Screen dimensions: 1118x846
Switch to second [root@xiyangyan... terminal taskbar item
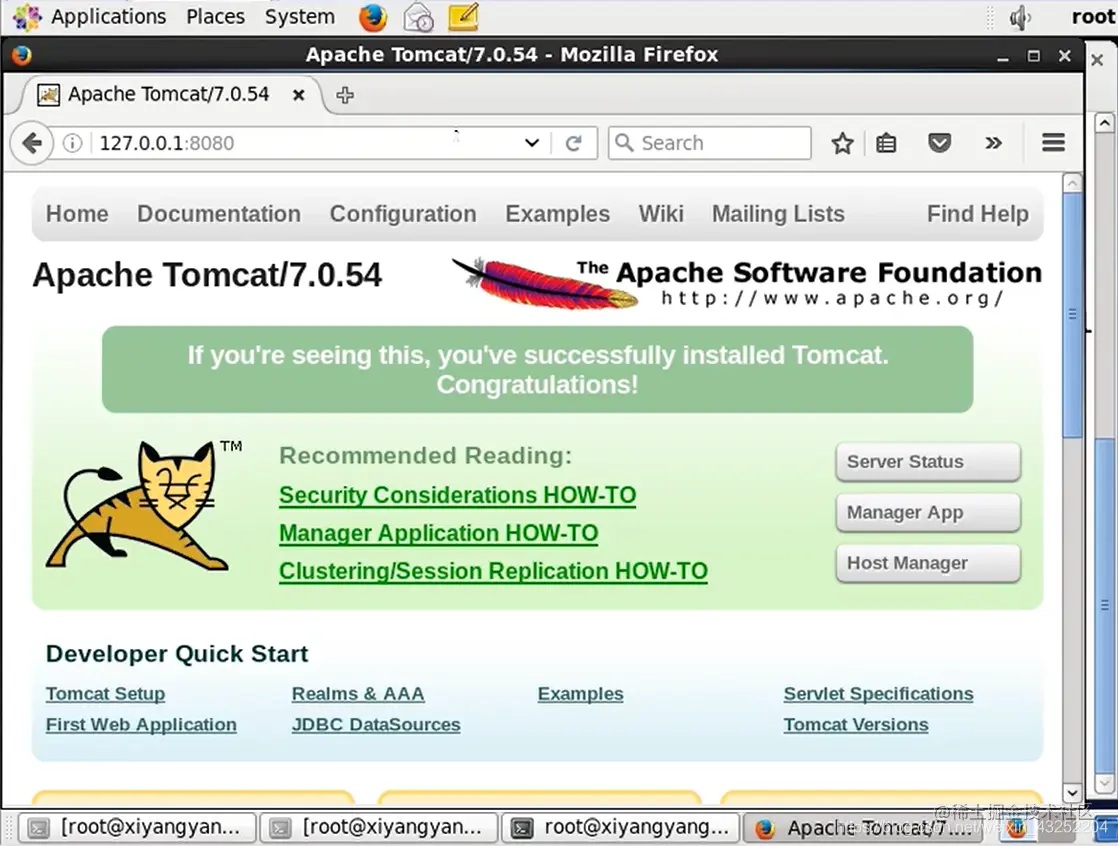[379, 827]
